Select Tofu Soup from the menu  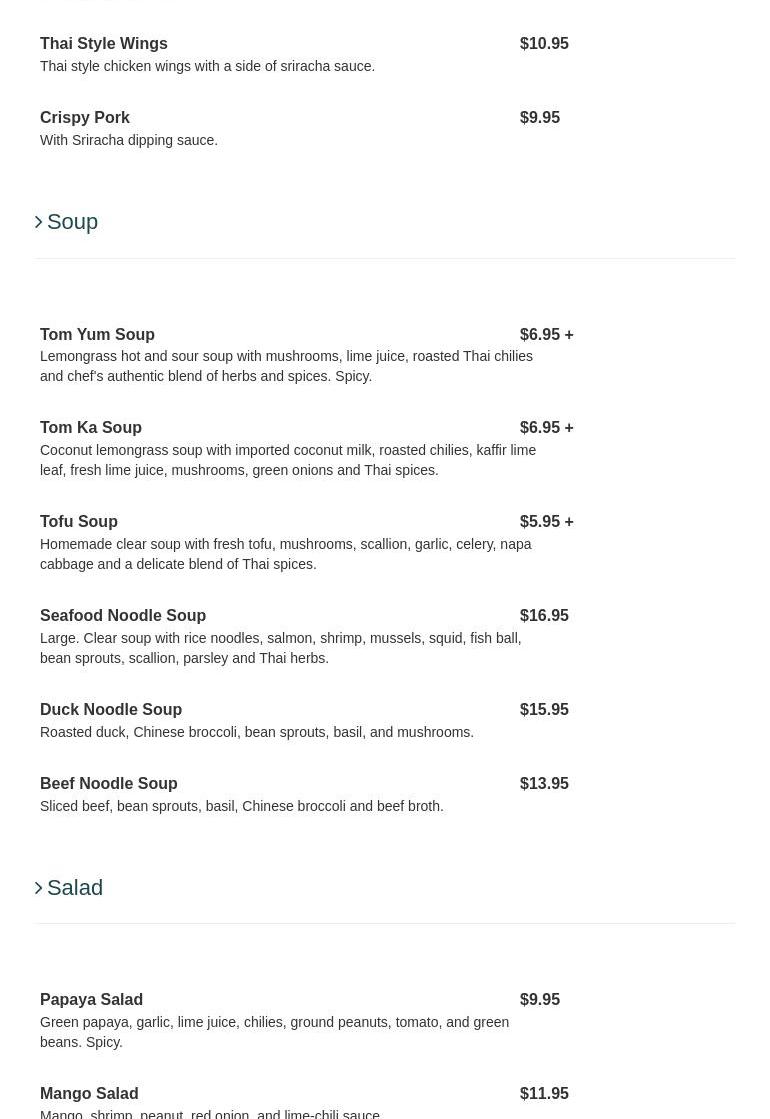click(79, 522)
